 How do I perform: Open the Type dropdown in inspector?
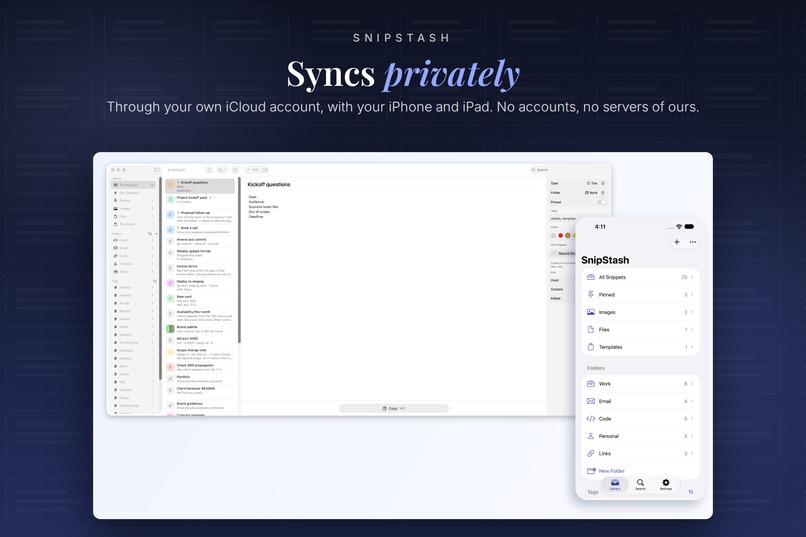595,183
